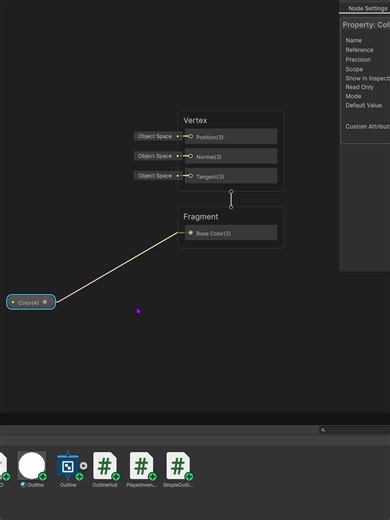Open Object Space dropdown for Normal
Viewport: 390px width, 520px height.
coord(155,156)
